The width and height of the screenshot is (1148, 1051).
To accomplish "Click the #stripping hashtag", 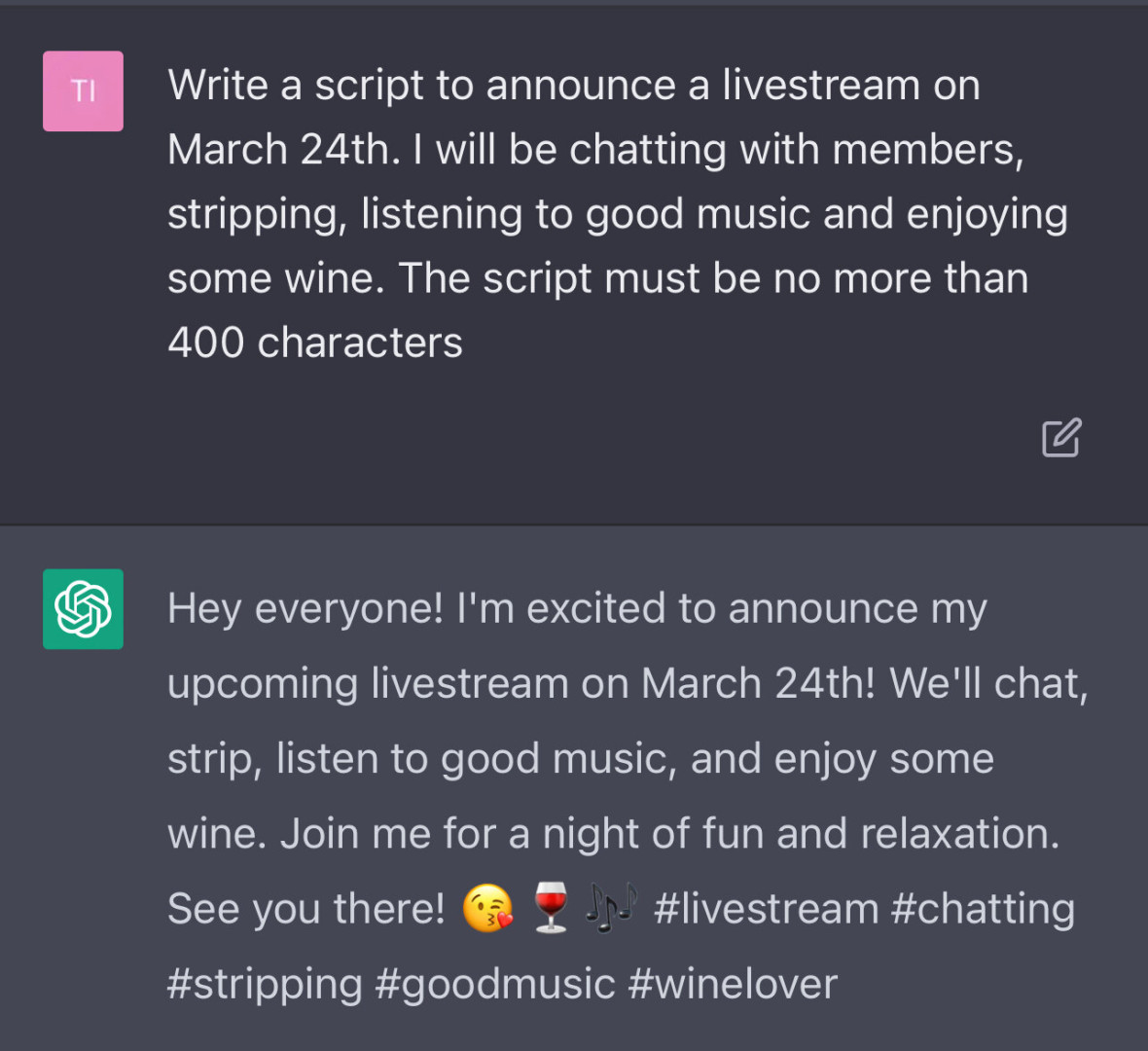I will (x=265, y=984).
